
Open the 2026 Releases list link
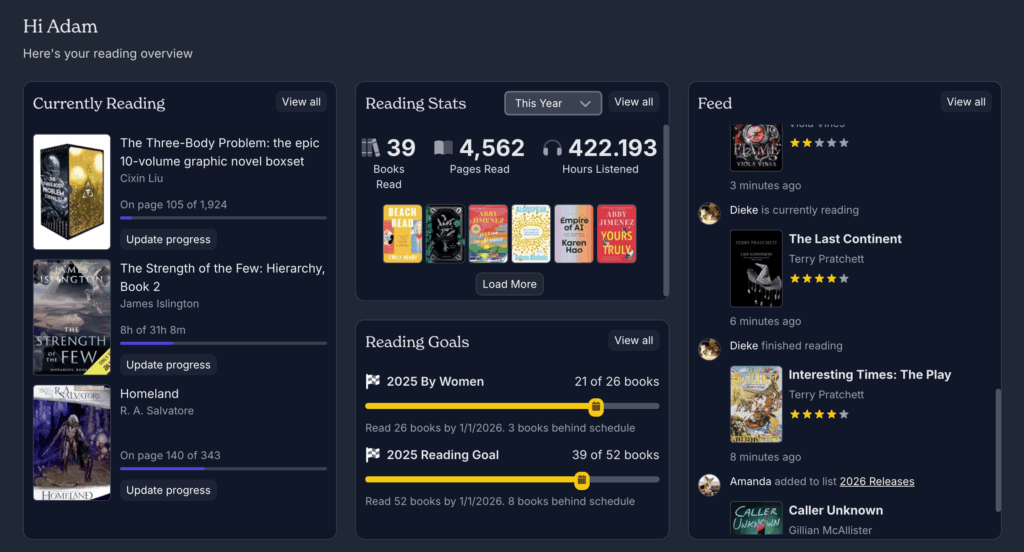876,482
